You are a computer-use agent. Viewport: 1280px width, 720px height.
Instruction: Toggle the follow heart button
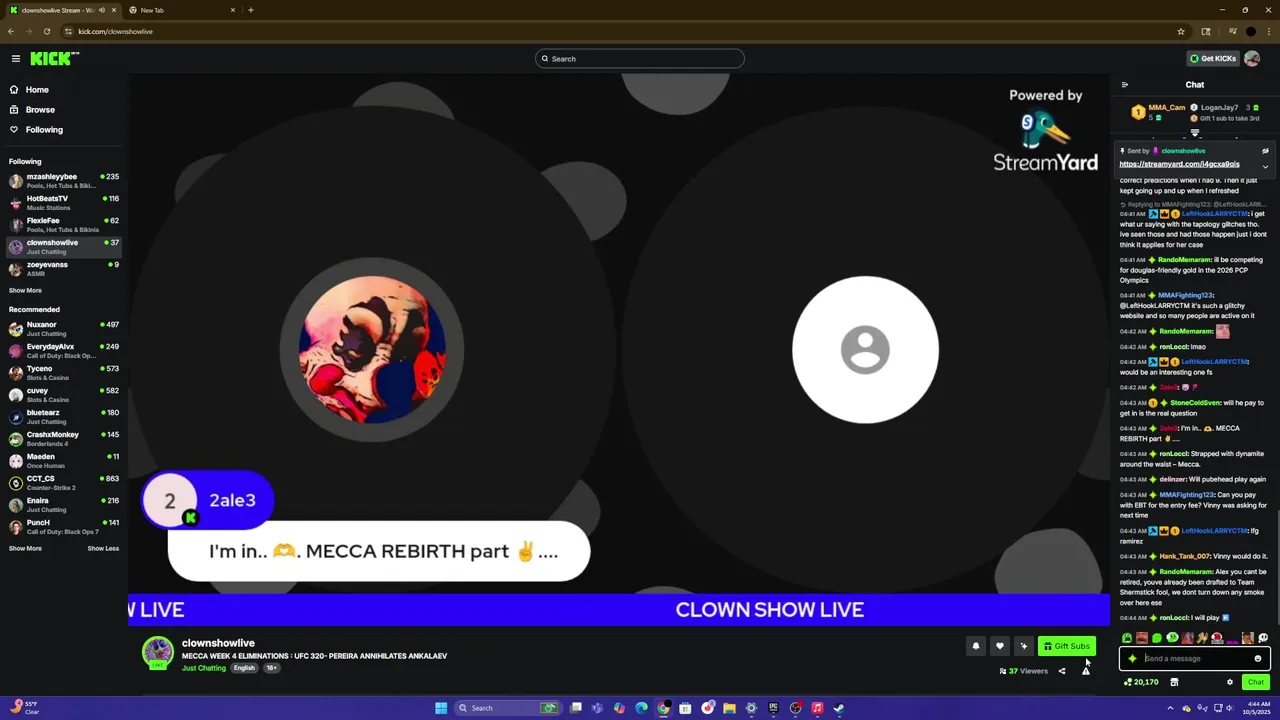(x=999, y=646)
